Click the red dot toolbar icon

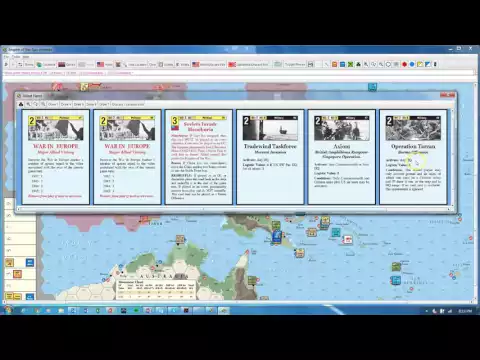click(404, 64)
